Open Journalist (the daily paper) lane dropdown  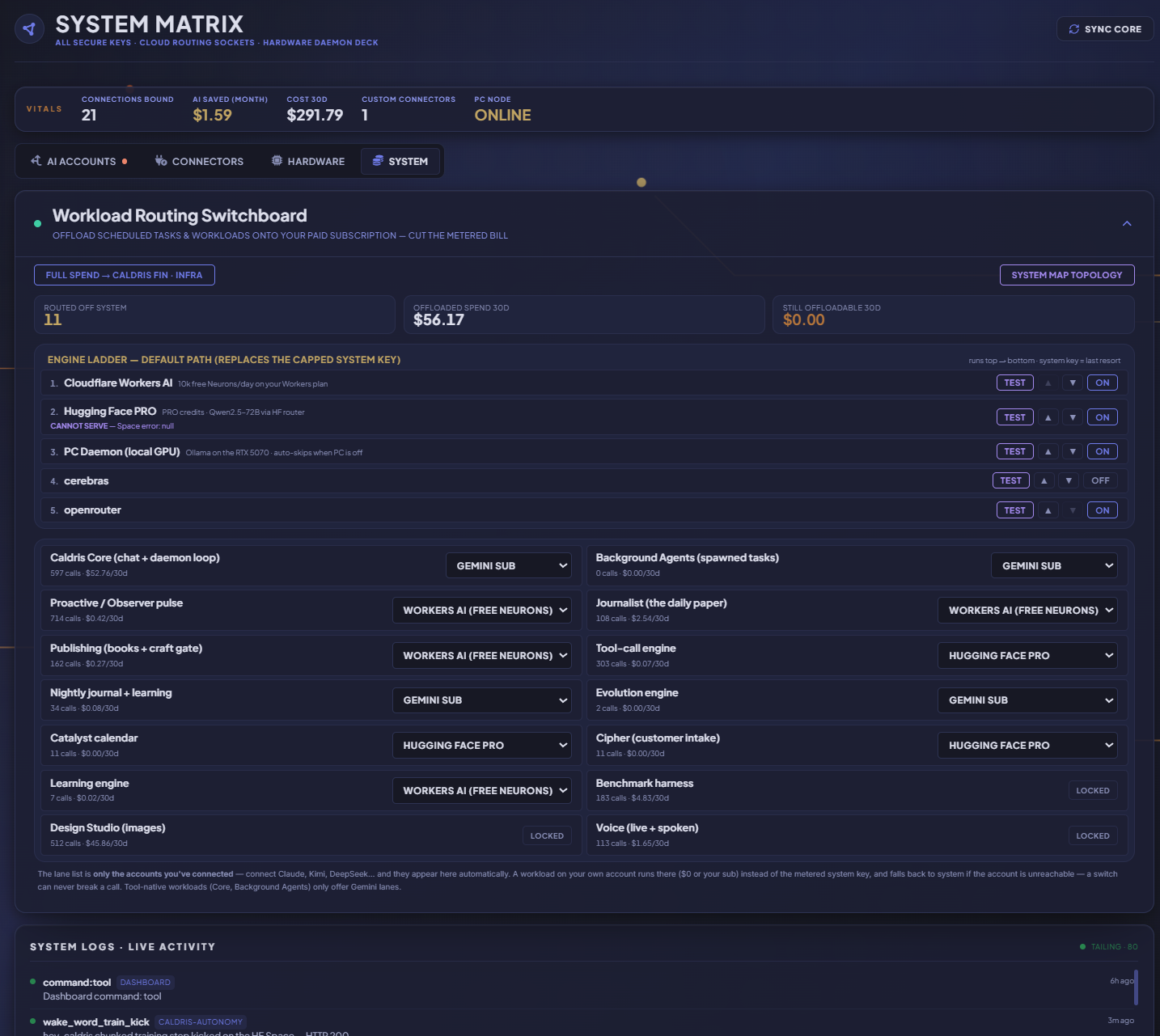pos(1027,611)
